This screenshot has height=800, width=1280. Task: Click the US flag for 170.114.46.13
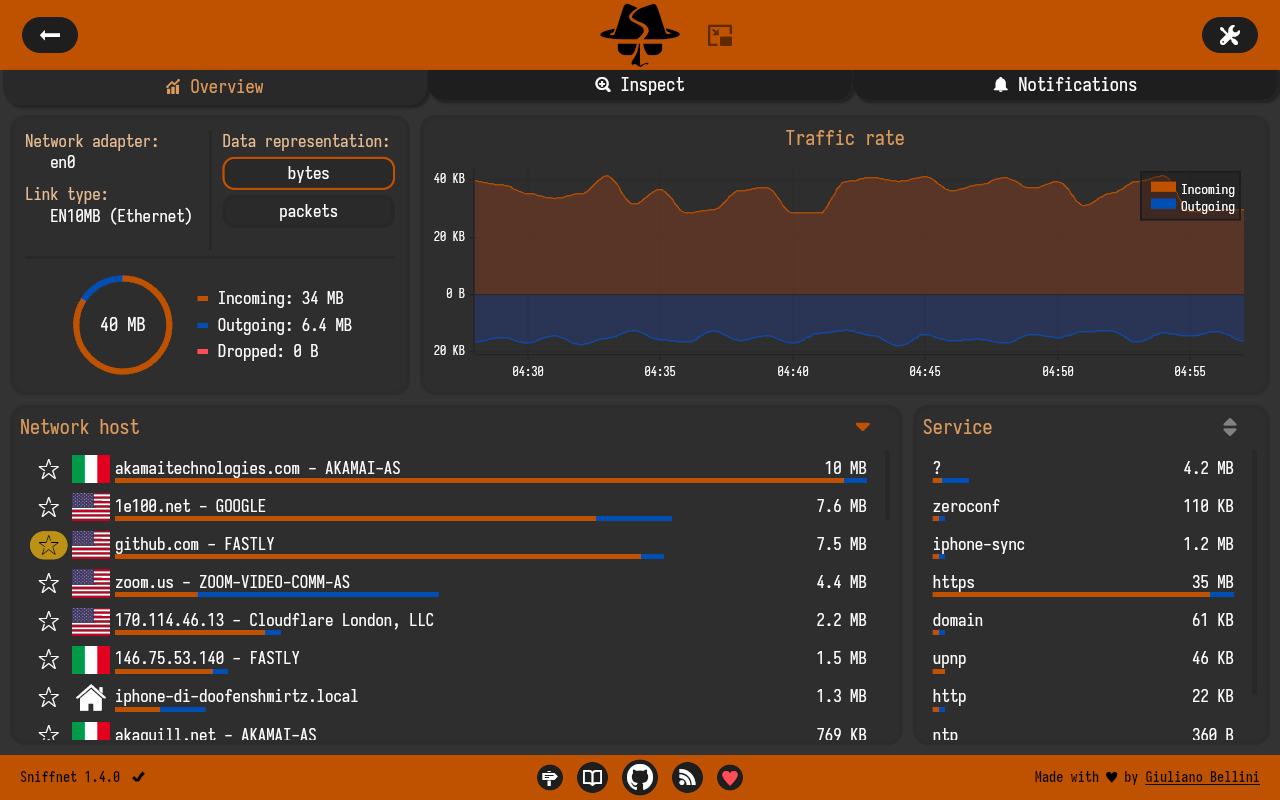click(x=91, y=621)
